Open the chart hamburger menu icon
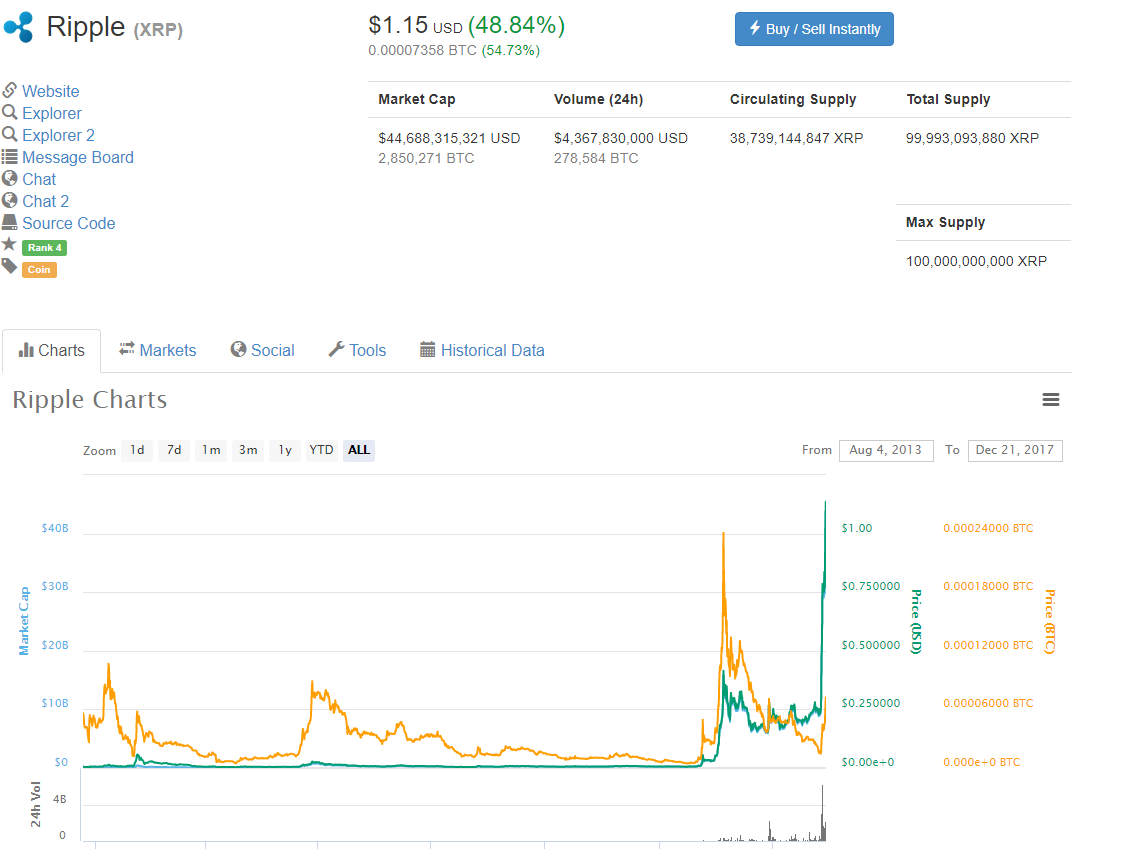1128x849 pixels. (1050, 399)
